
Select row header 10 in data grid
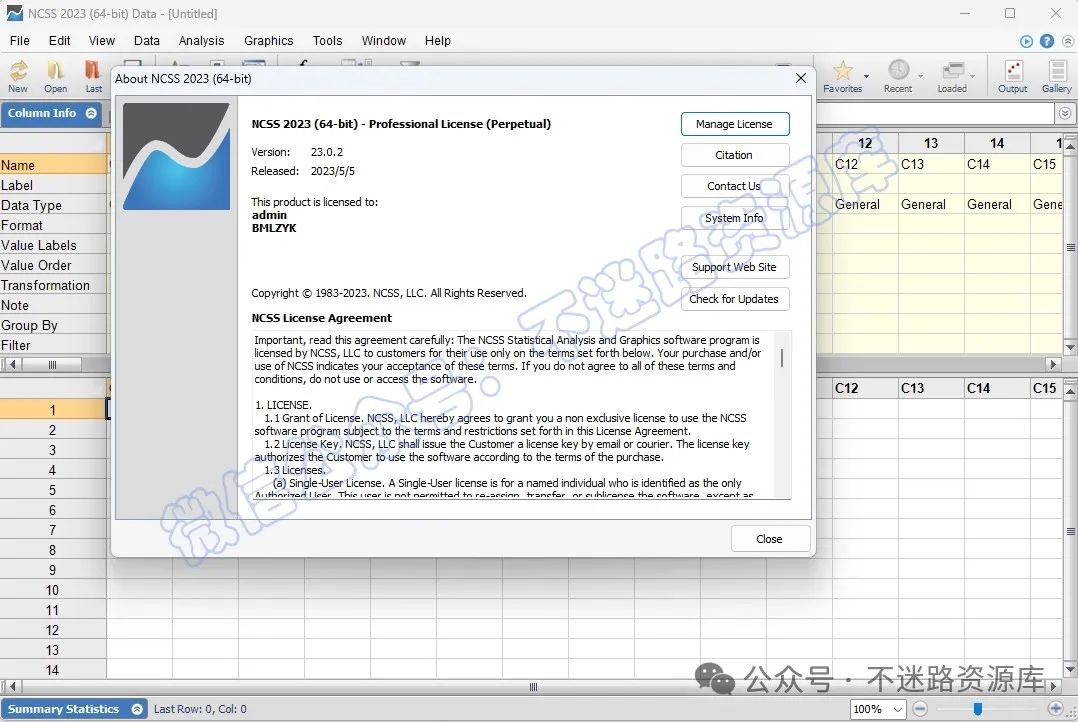53,590
